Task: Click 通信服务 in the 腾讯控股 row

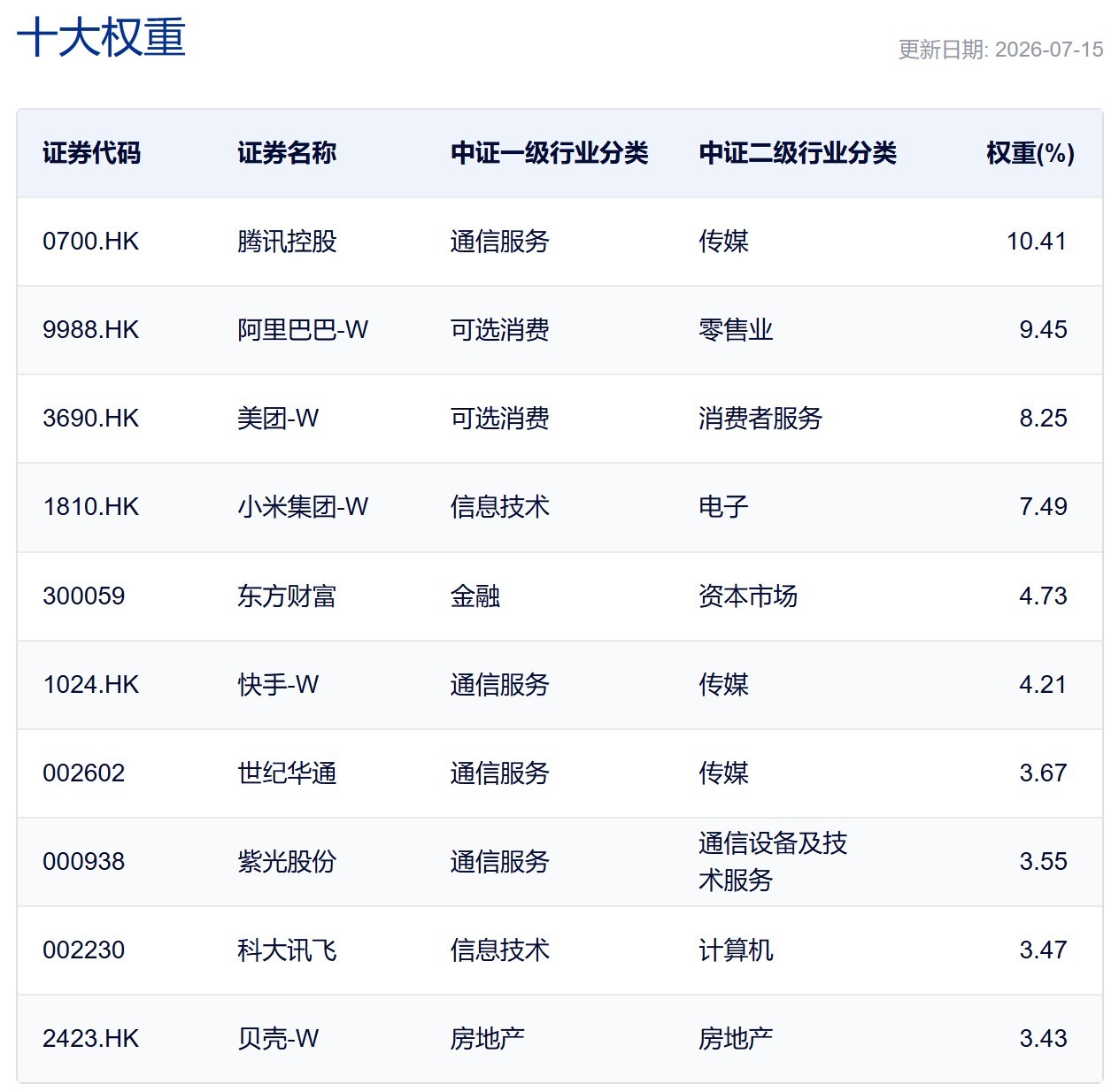Action: 500,242
